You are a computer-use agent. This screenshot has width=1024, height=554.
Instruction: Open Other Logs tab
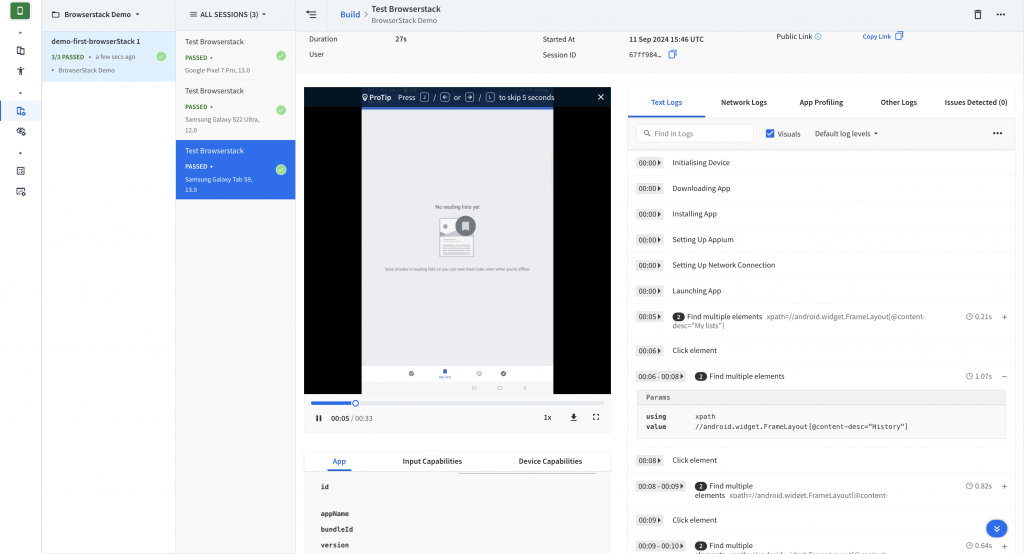pyautogui.click(x=899, y=103)
